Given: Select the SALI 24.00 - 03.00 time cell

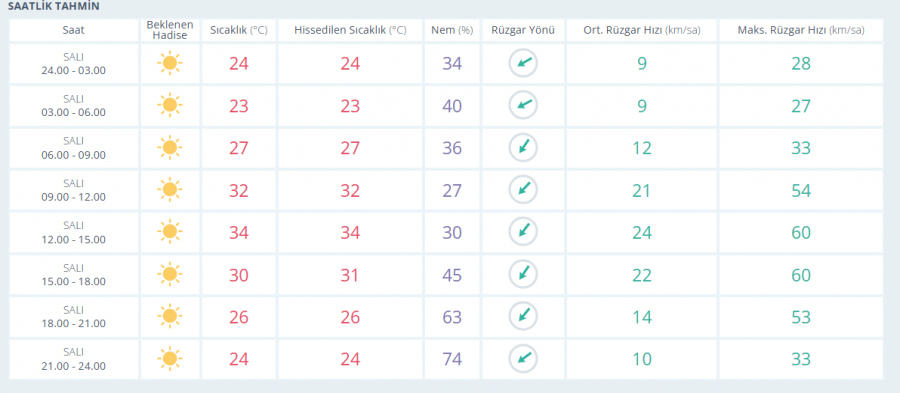Looking at the screenshot, I should [x=73, y=64].
